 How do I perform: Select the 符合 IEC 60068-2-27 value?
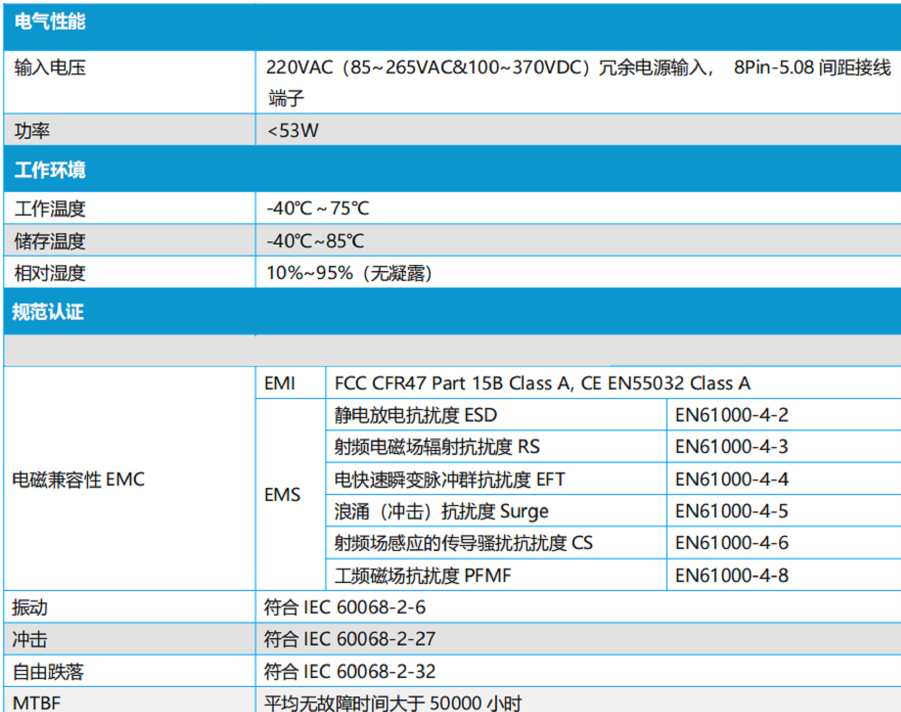(x=350, y=639)
